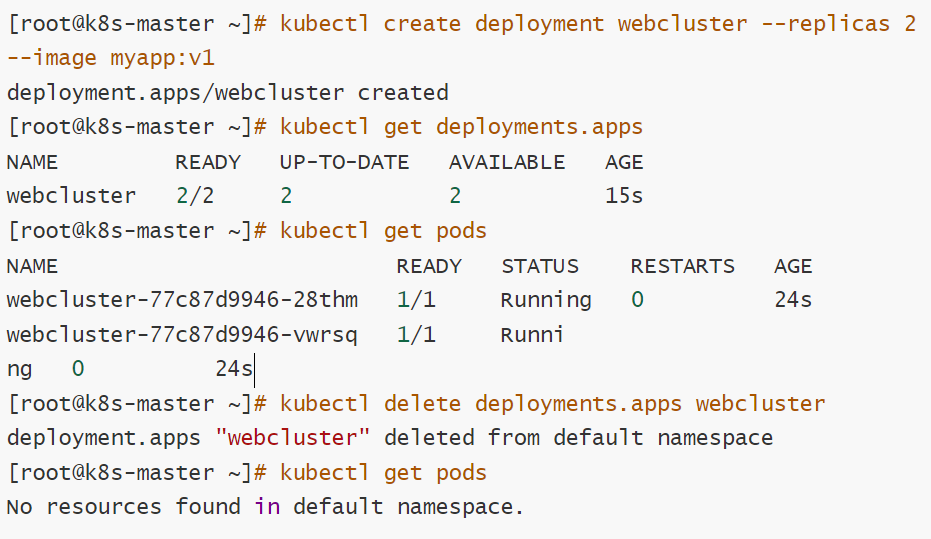
Task: Click the '1/1' value in vwrsq row
Action: coord(416,335)
